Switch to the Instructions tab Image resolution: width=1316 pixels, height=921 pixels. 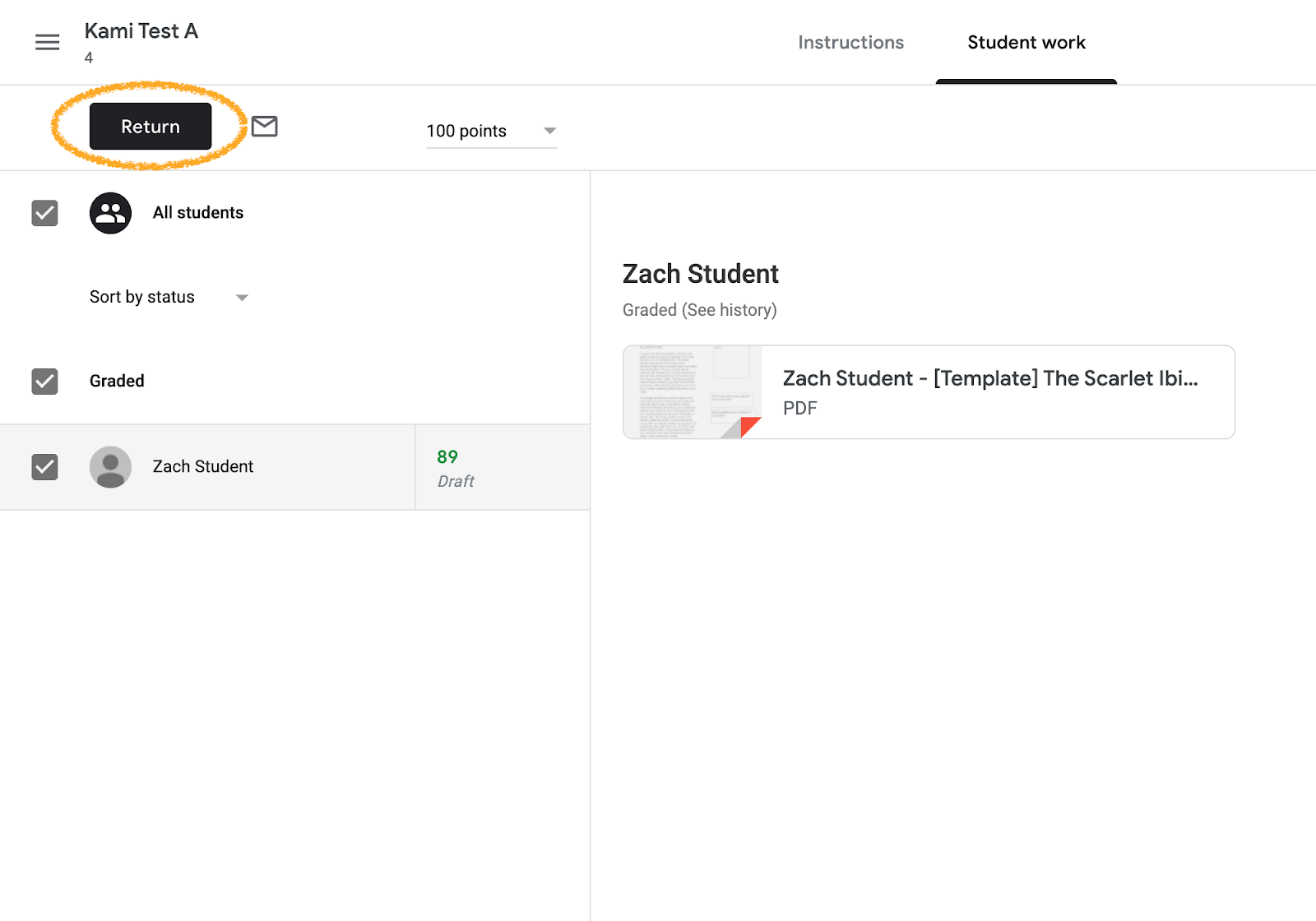850,43
